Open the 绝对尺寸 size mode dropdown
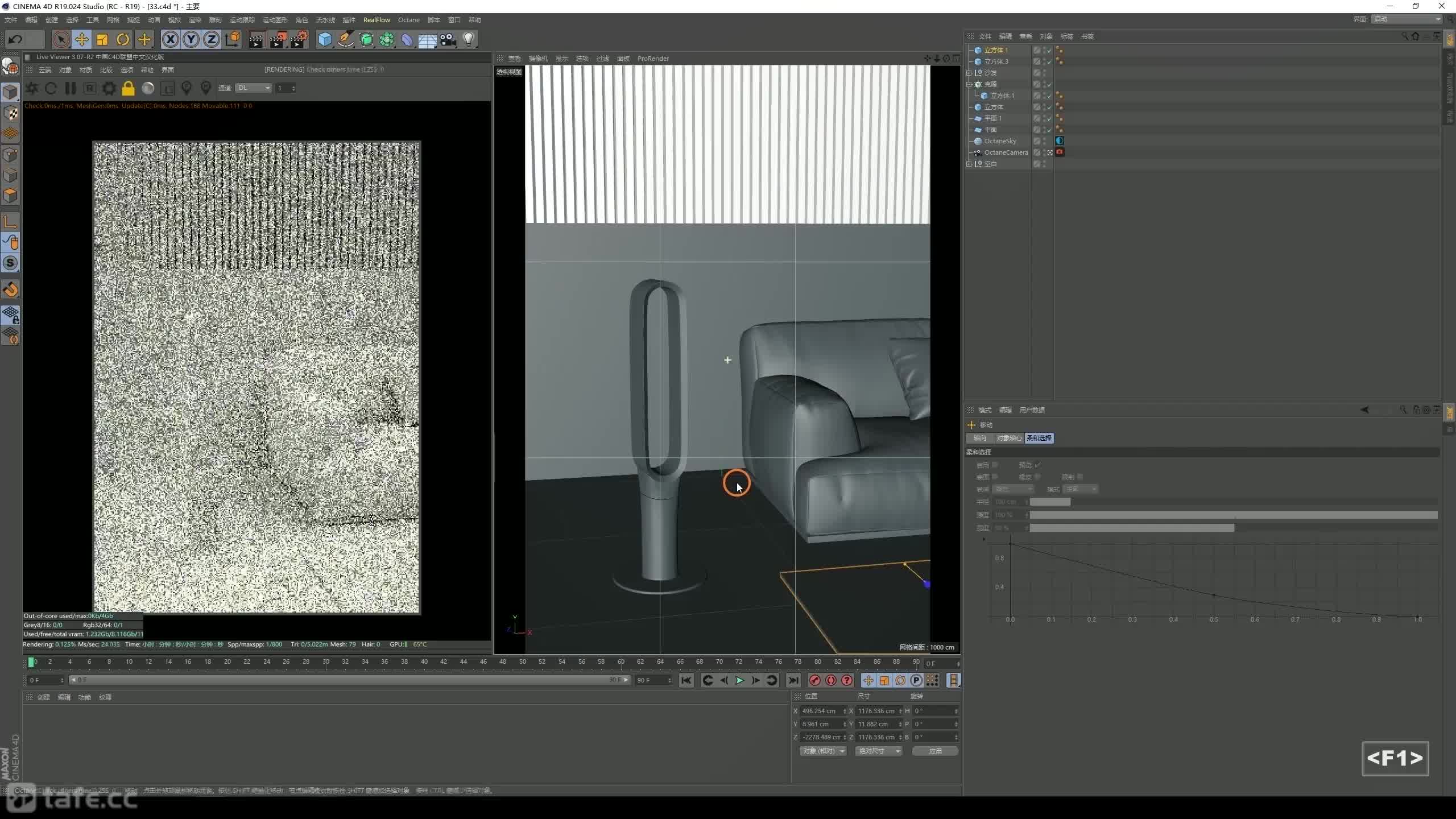 coord(879,751)
